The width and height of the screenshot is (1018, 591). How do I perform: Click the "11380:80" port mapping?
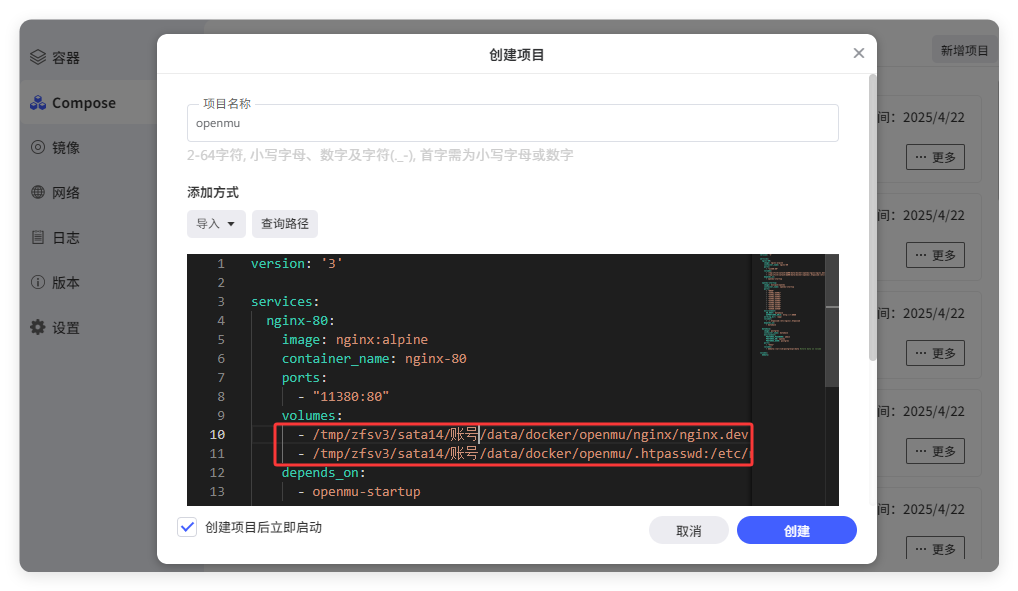(351, 396)
